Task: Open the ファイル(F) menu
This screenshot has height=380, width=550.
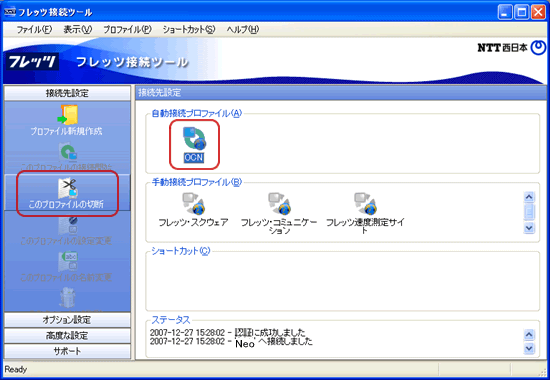Action: [x=34, y=30]
